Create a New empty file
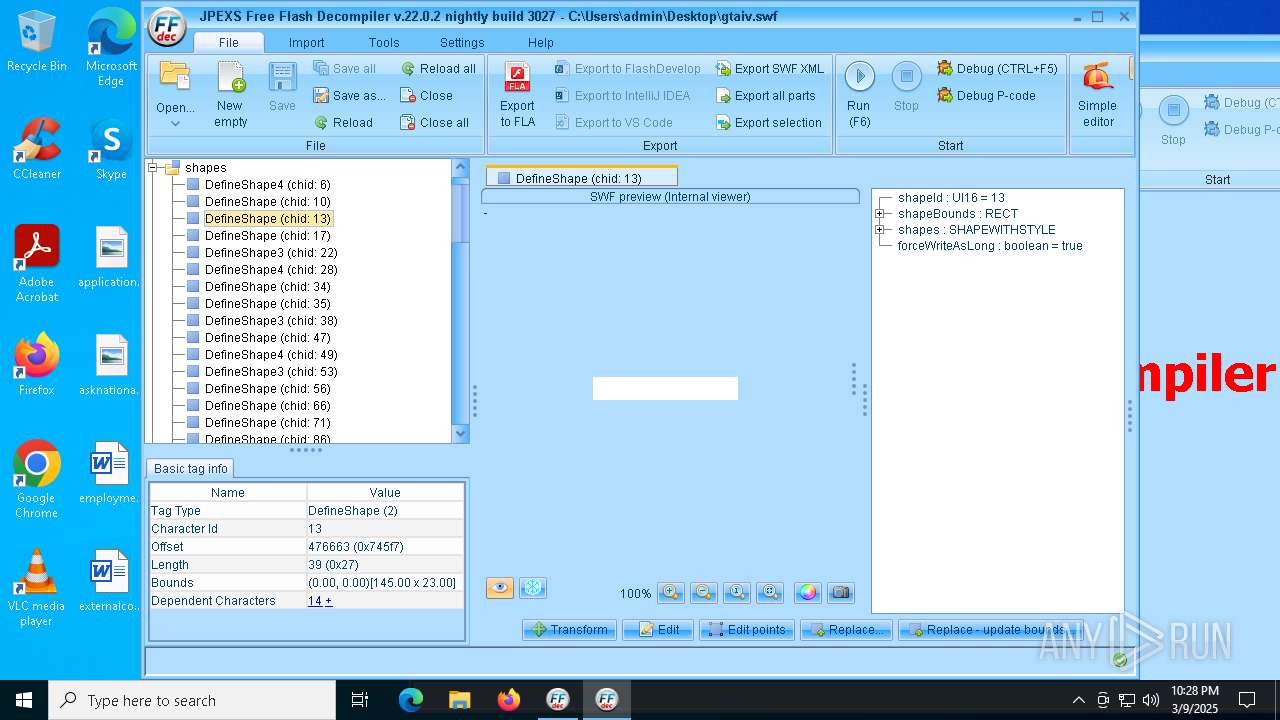The image size is (1280, 720). pyautogui.click(x=230, y=95)
